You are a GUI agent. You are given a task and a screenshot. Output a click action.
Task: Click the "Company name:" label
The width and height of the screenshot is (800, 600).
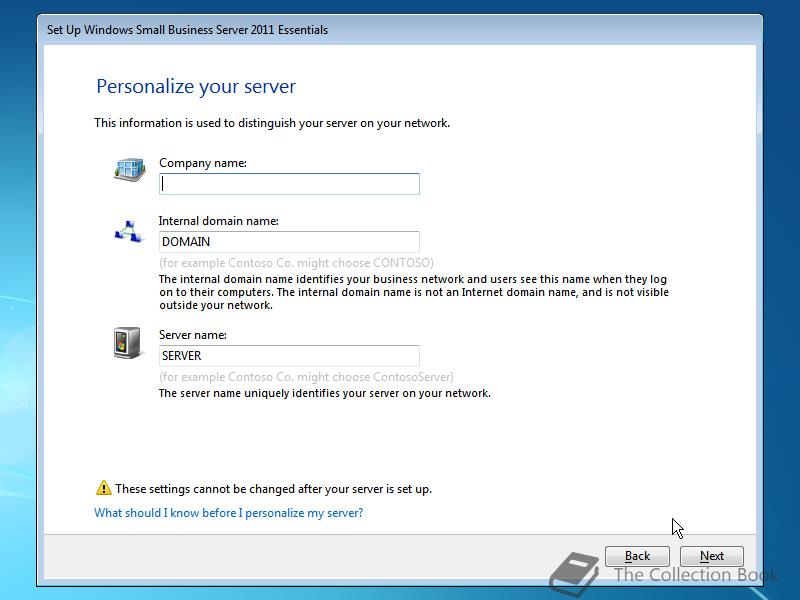203,163
